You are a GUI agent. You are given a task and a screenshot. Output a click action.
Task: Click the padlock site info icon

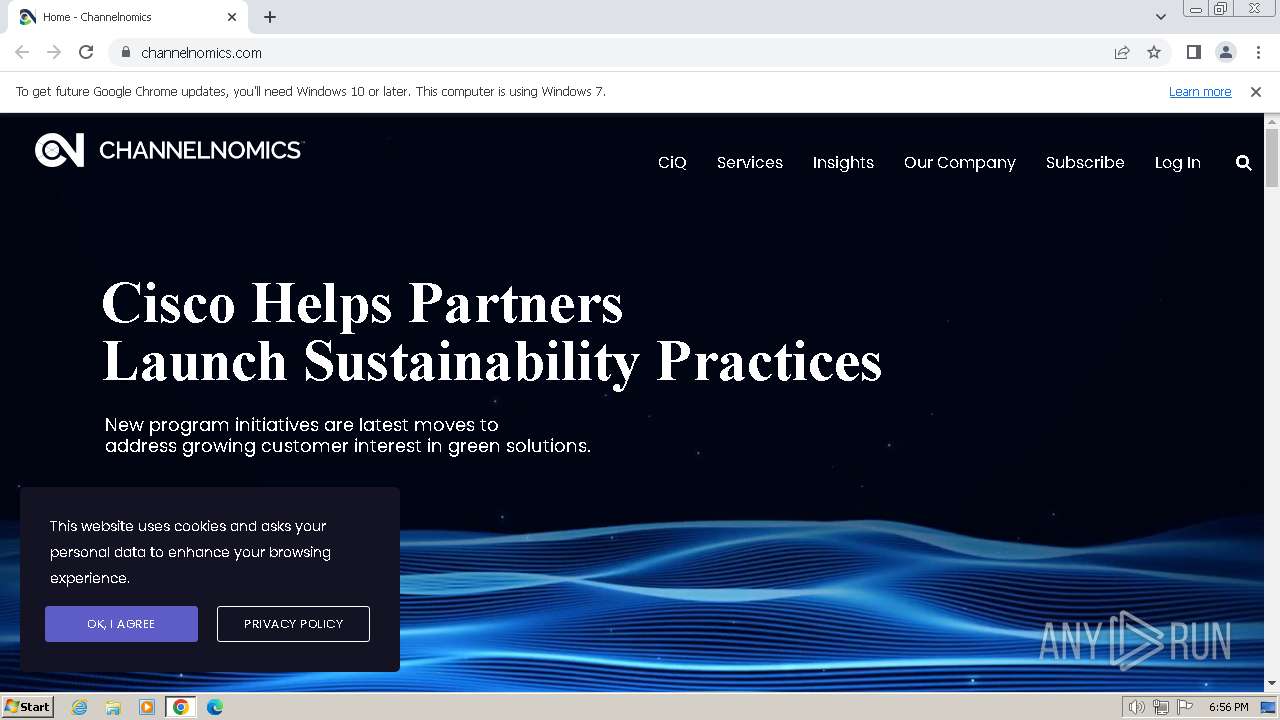point(125,52)
